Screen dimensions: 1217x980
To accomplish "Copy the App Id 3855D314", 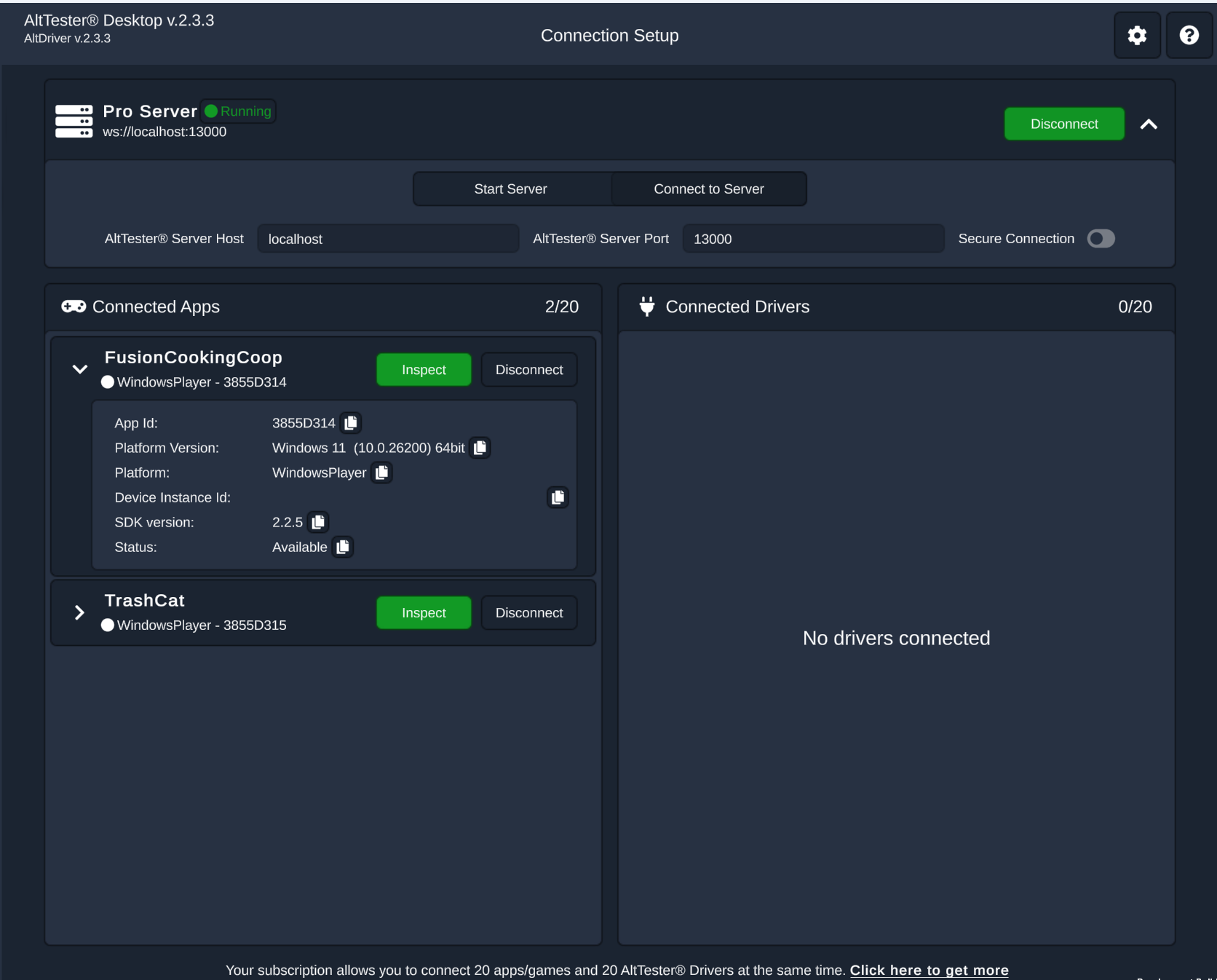I will pos(351,423).
